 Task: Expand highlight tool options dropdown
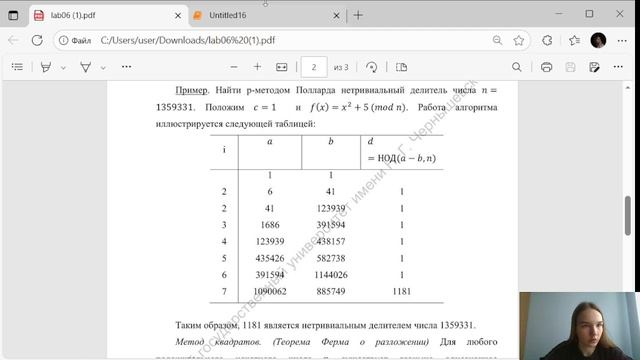[x=63, y=68]
